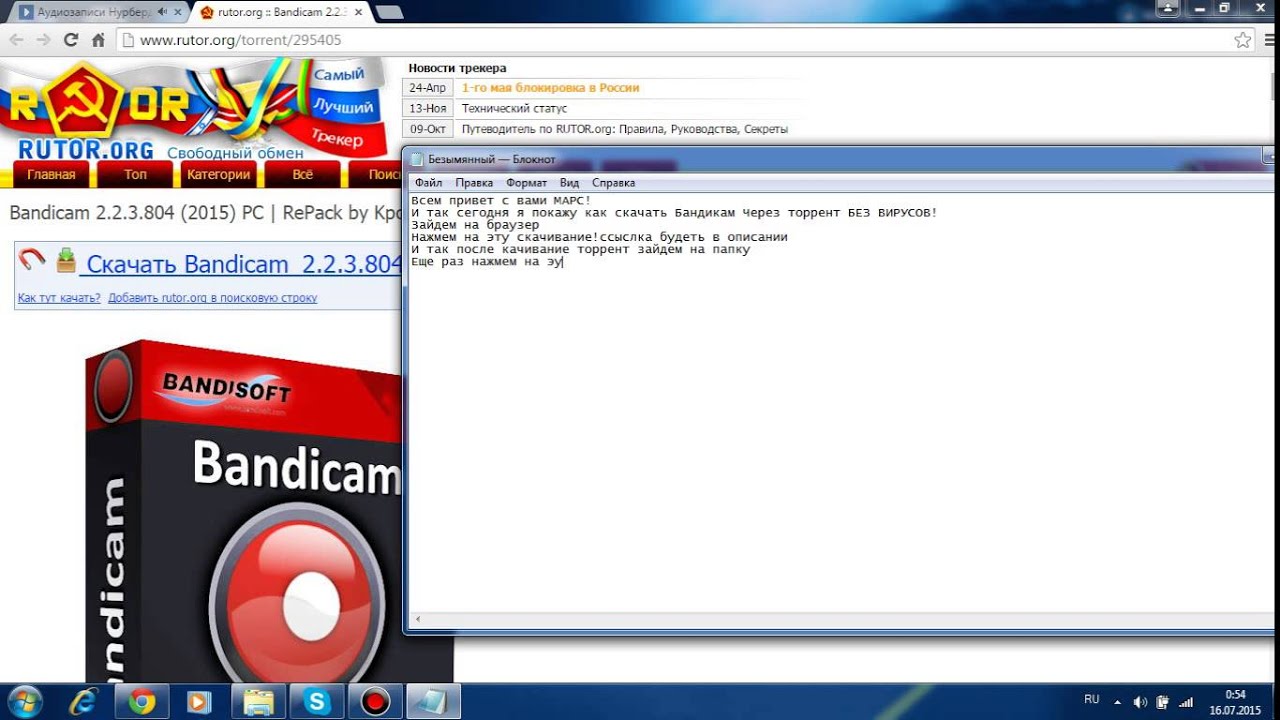Open Chrome's menu hamburger icon

pos(1270,40)
